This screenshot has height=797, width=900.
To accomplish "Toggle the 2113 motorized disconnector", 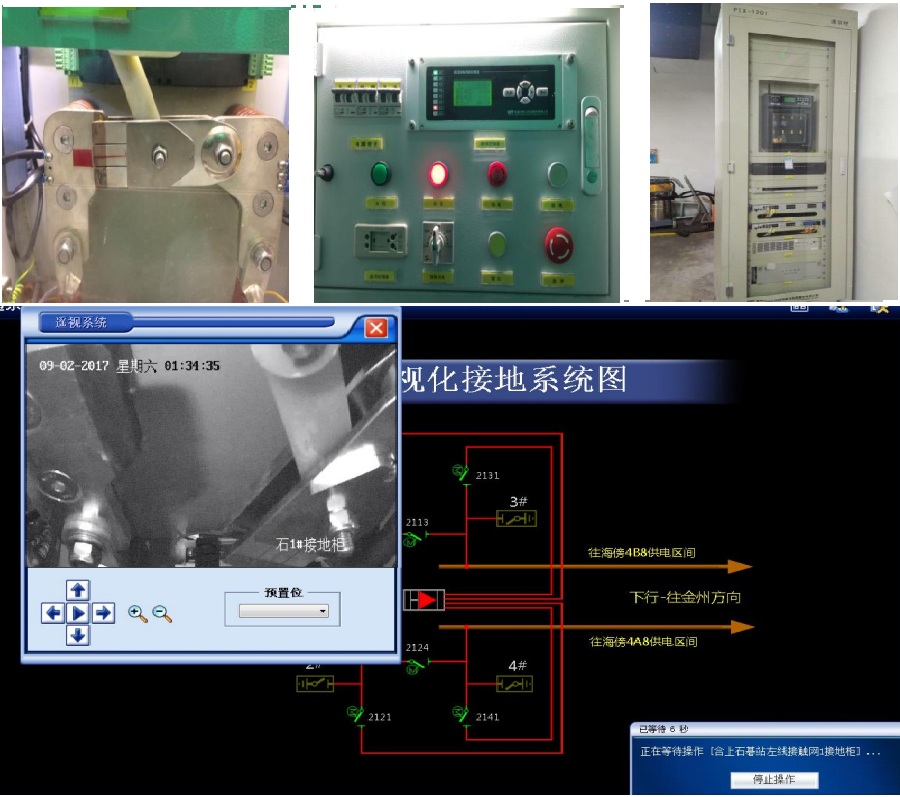I will point(412,538).
